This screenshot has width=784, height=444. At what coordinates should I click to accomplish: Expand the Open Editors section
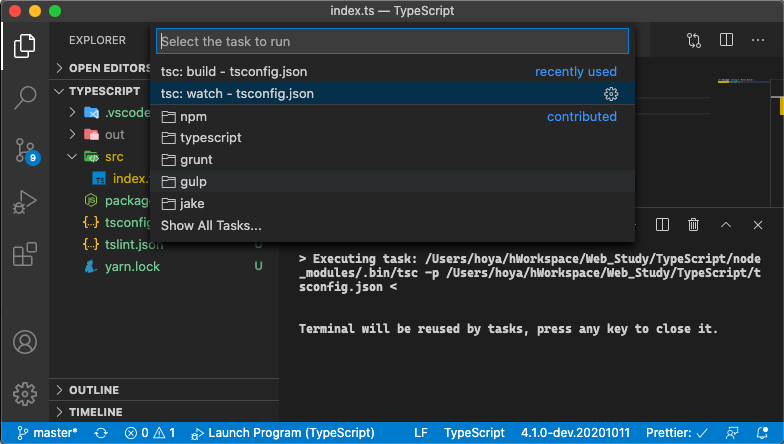pyautogui.click(x=100, y=68)
